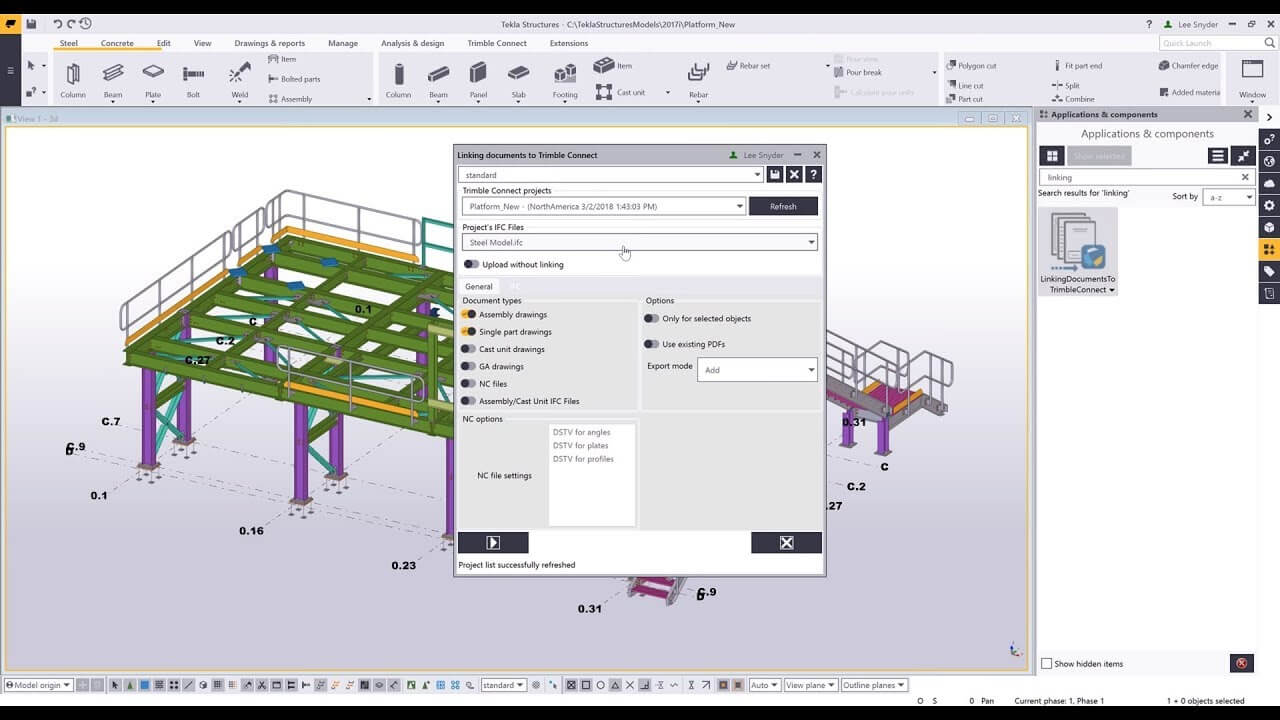Open the Drawings & reports tab
The image size is (1280, 720).
(270, 43)
